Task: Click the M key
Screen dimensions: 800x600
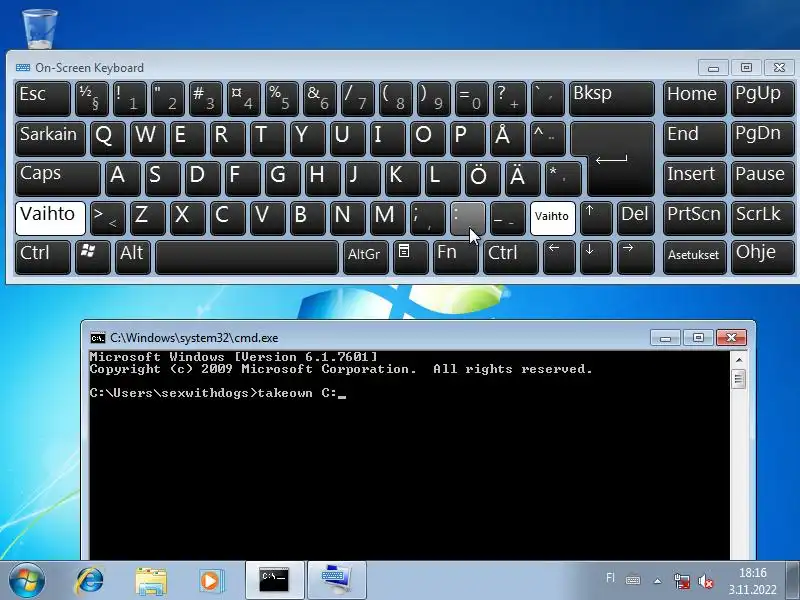Action: tap(388, 218)
